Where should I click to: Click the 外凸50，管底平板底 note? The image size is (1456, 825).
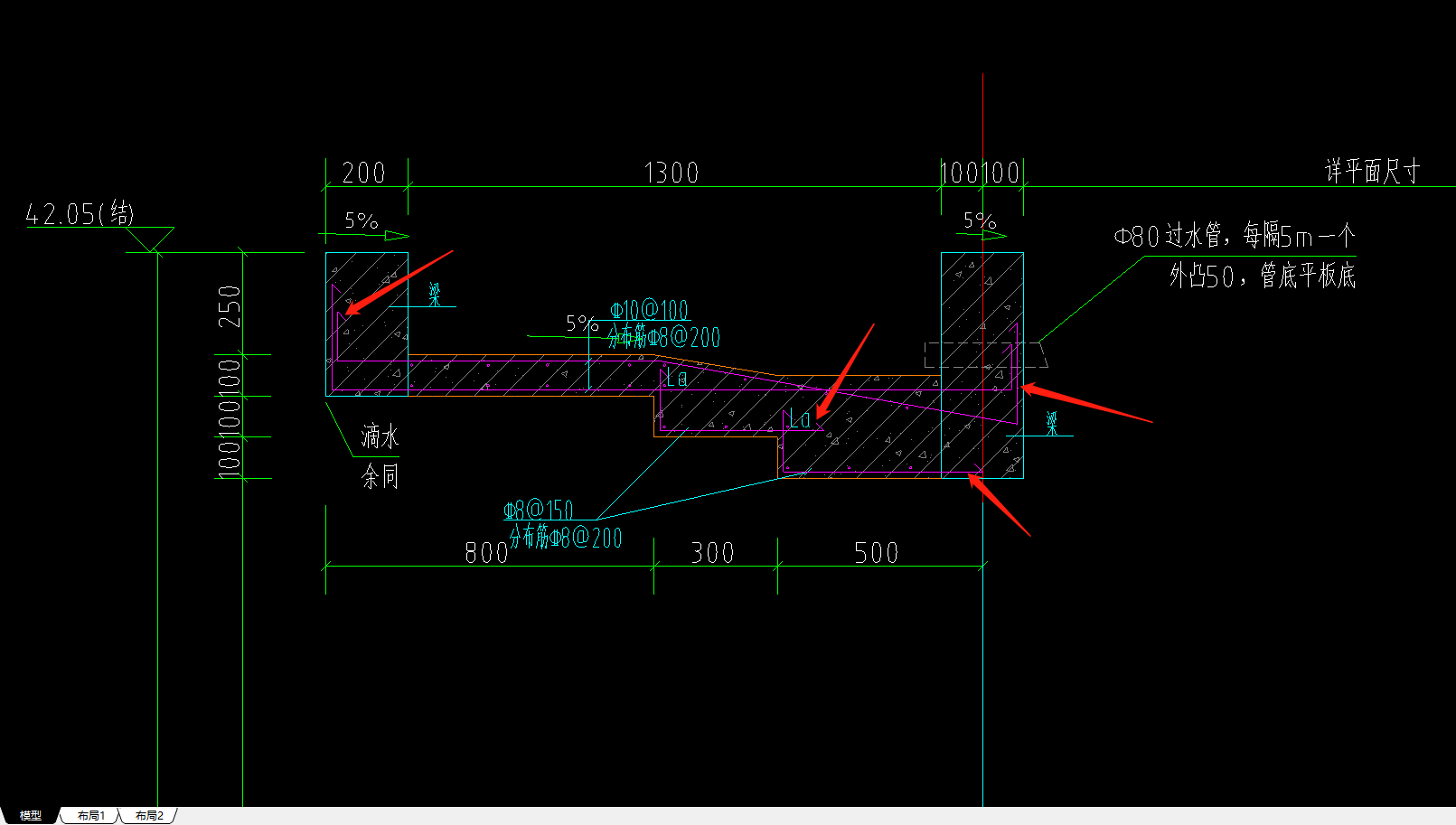(1263, 276)
